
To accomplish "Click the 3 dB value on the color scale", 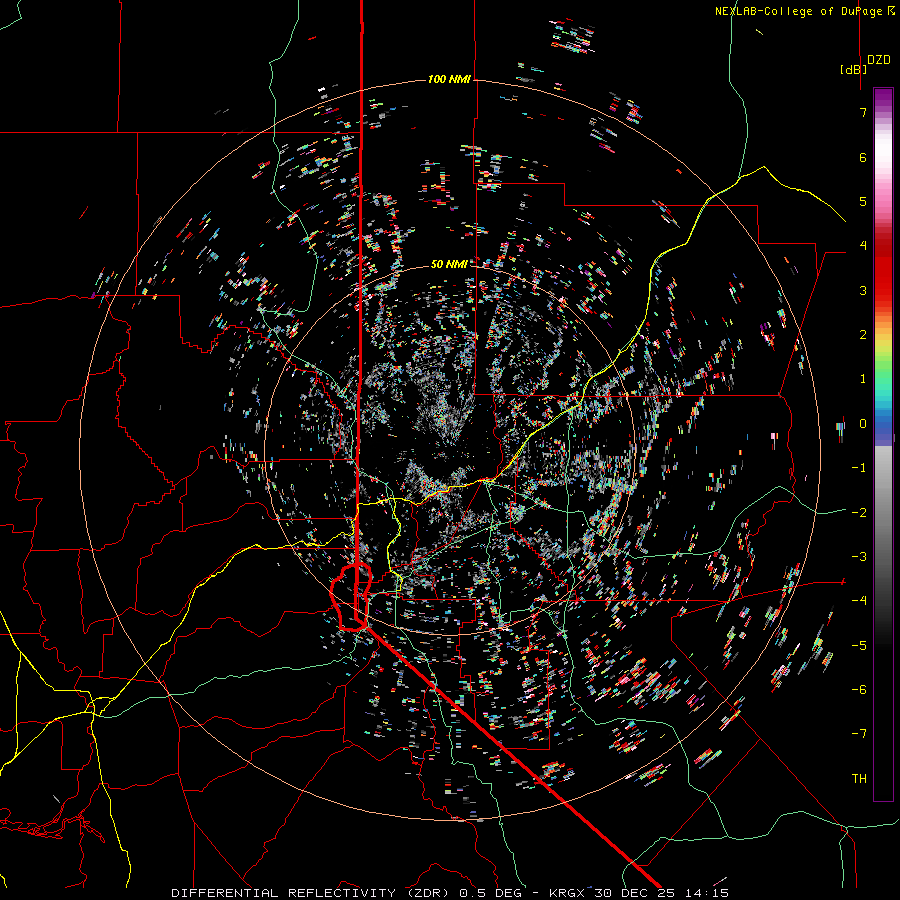I will pos(863,290).
